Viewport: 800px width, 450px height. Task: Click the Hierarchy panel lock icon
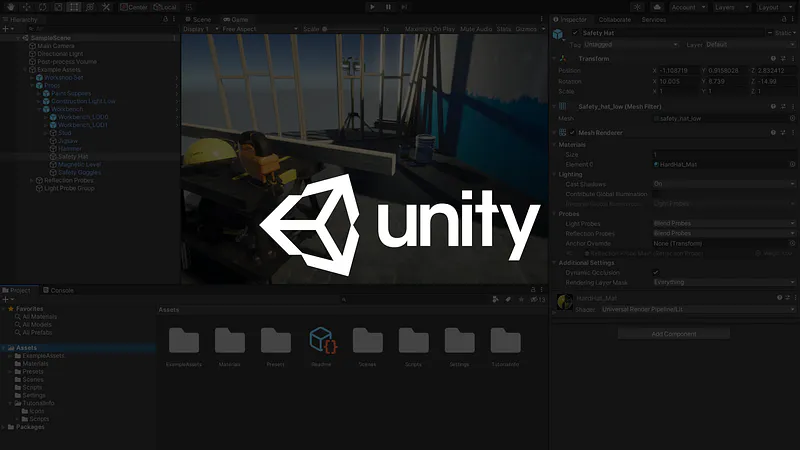coord(165,19)
